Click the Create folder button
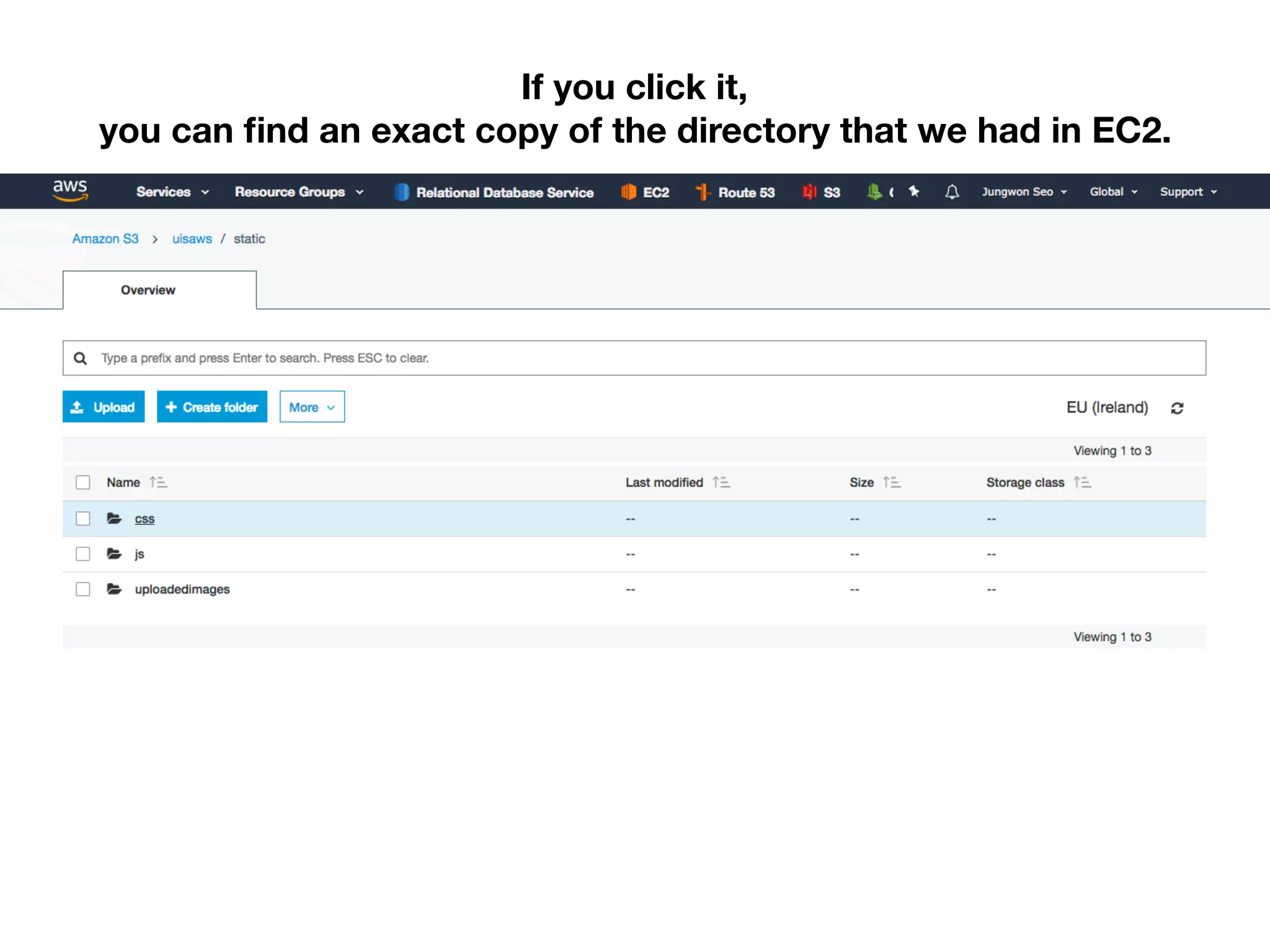Image resolution: width=1270 pixels, height=952 pixels. click(212, 407)
